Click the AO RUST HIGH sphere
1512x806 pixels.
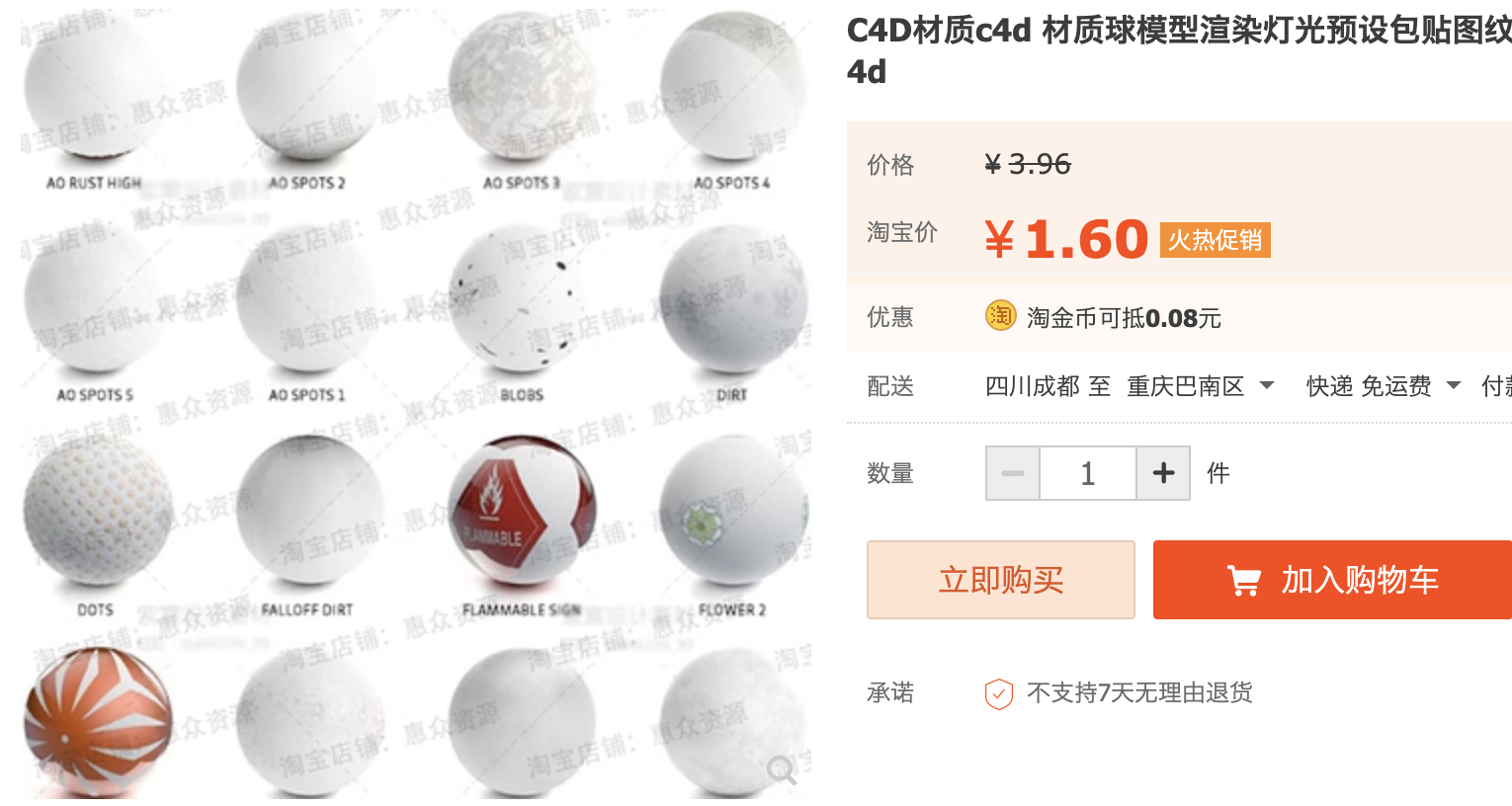tap(94, 87)
